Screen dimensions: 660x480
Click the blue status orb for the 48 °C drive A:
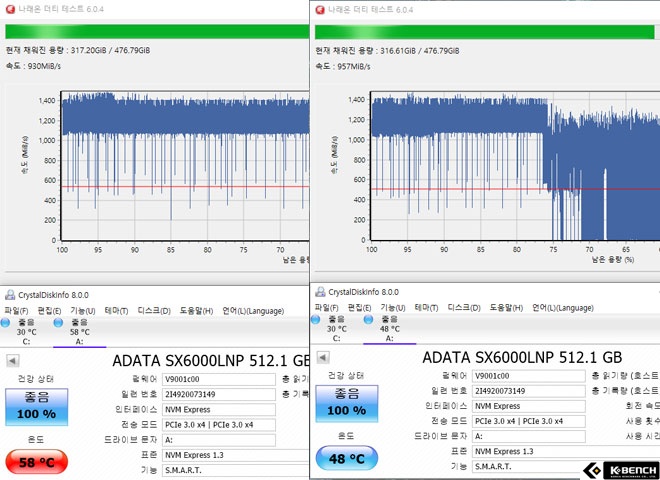click(368, 320)
